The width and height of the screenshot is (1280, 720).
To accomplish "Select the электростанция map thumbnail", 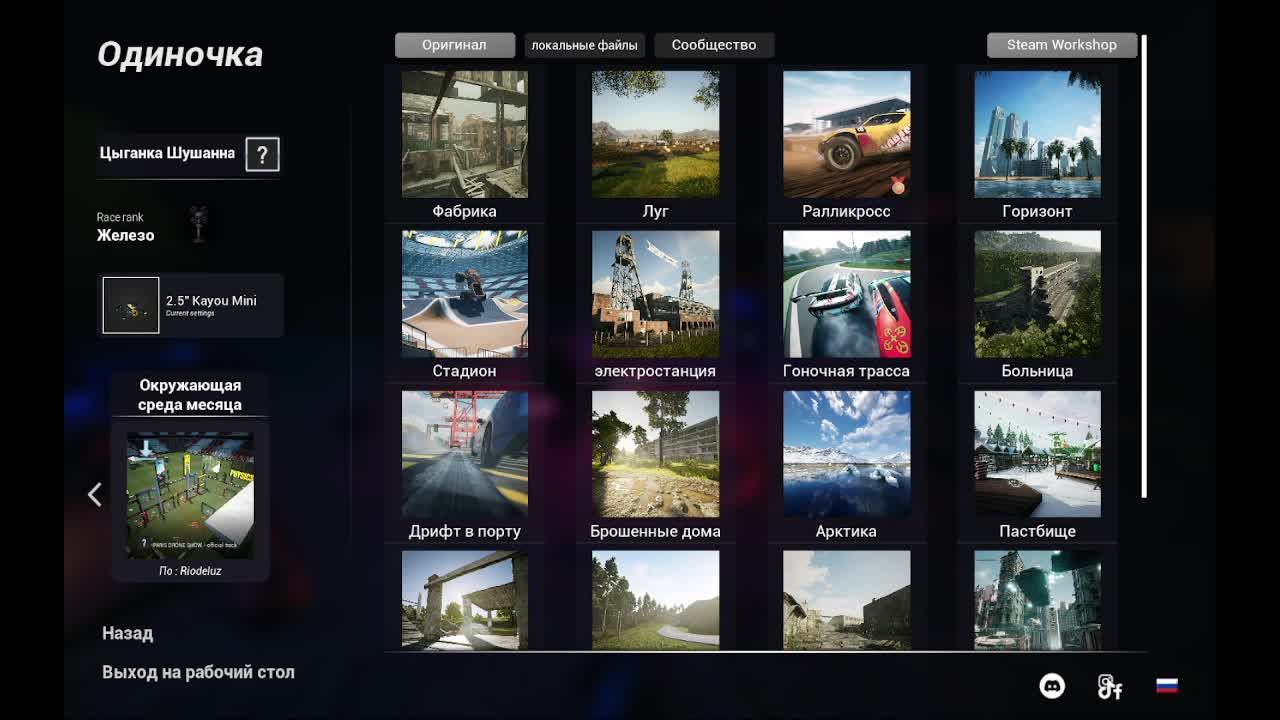I will coord(656,294).
